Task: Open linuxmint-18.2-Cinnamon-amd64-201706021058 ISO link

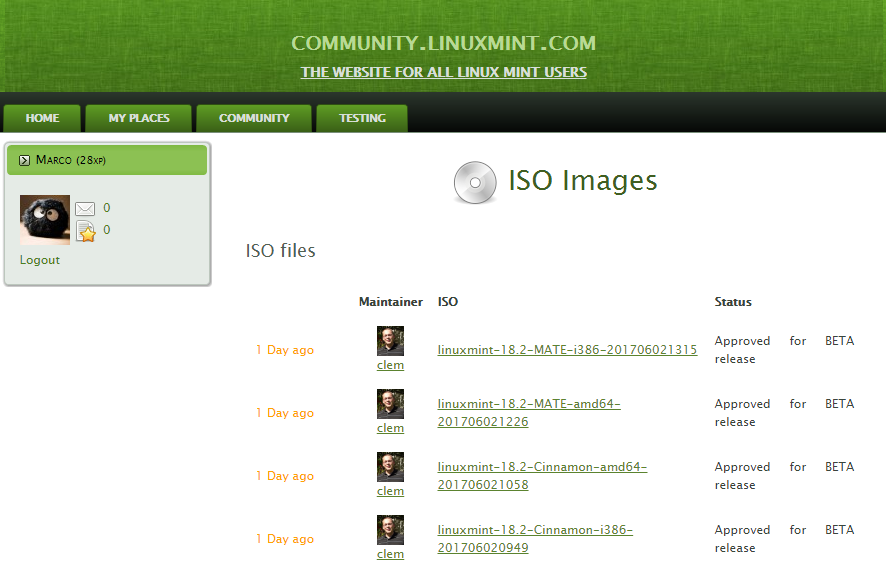Action: (x=542, y=475)
